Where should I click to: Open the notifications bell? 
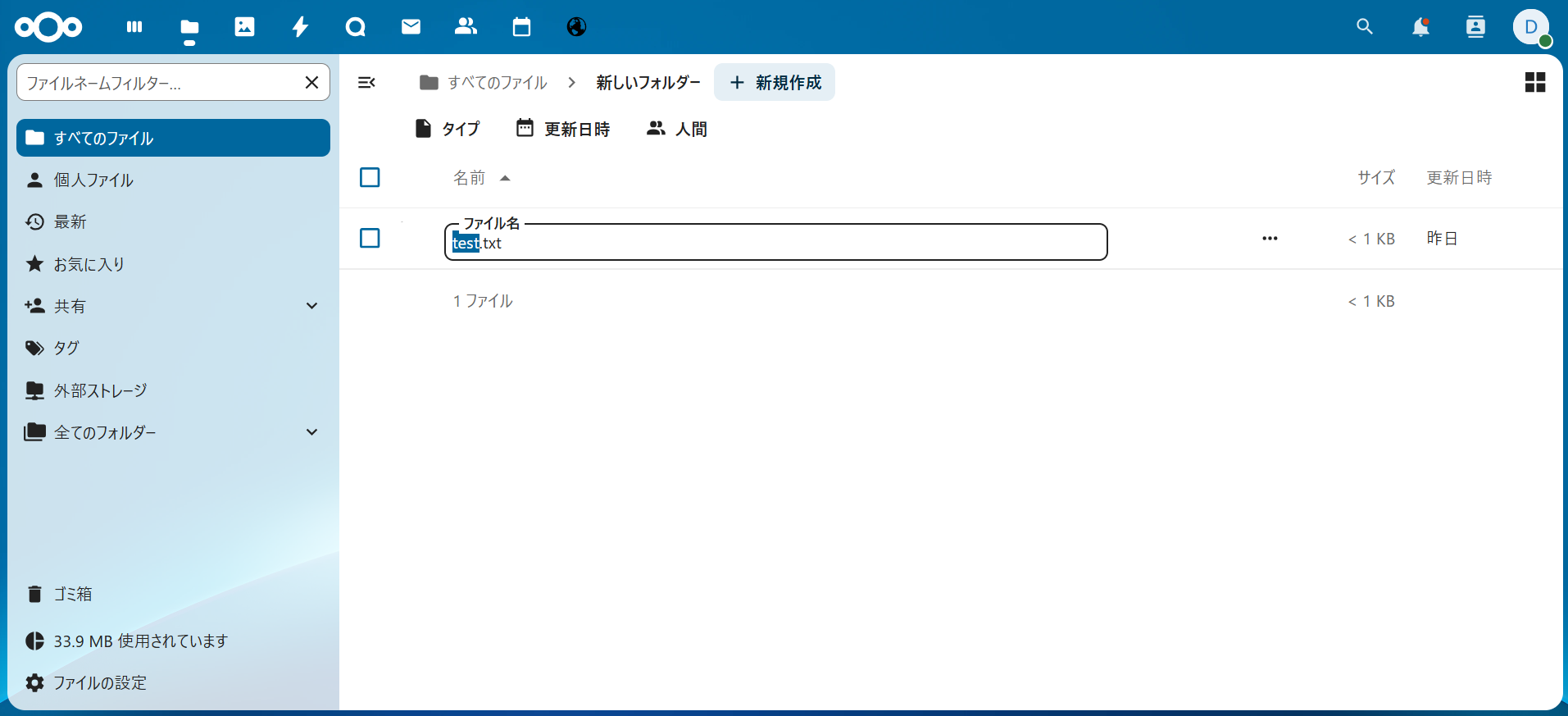[x=1420, y=27]
